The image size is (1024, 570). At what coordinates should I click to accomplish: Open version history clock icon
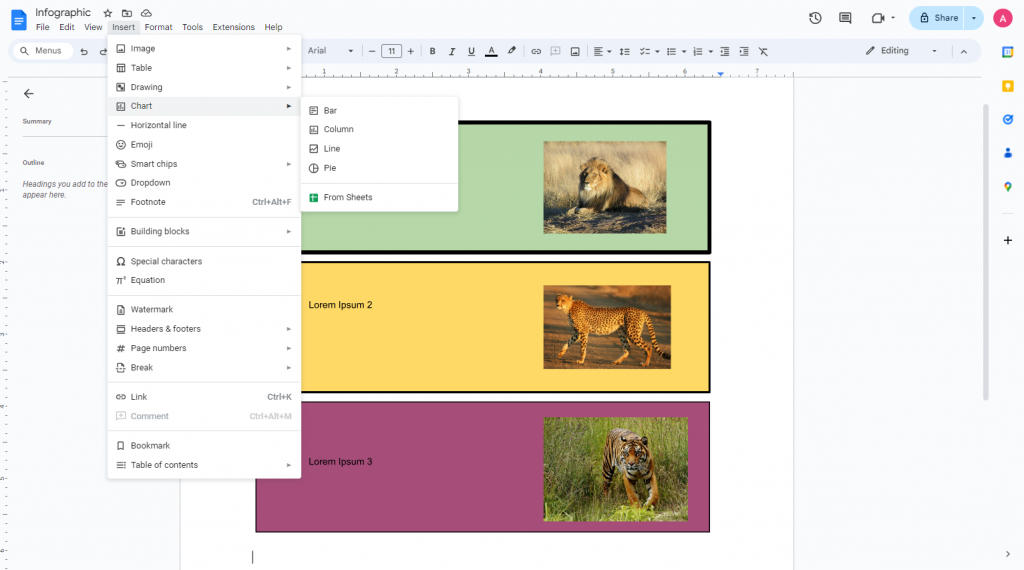815,18
